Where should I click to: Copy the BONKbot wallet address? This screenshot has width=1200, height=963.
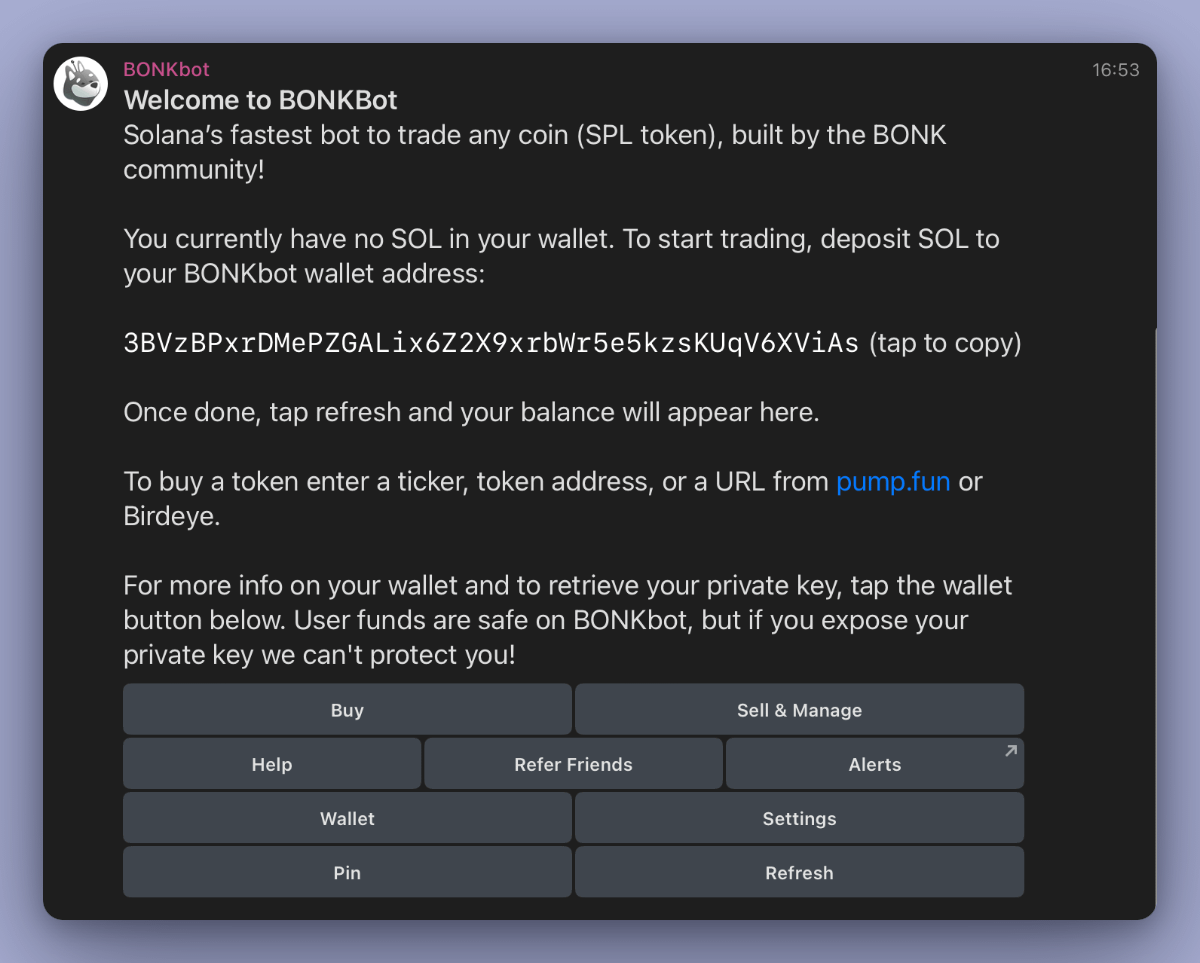pos(490,343)
